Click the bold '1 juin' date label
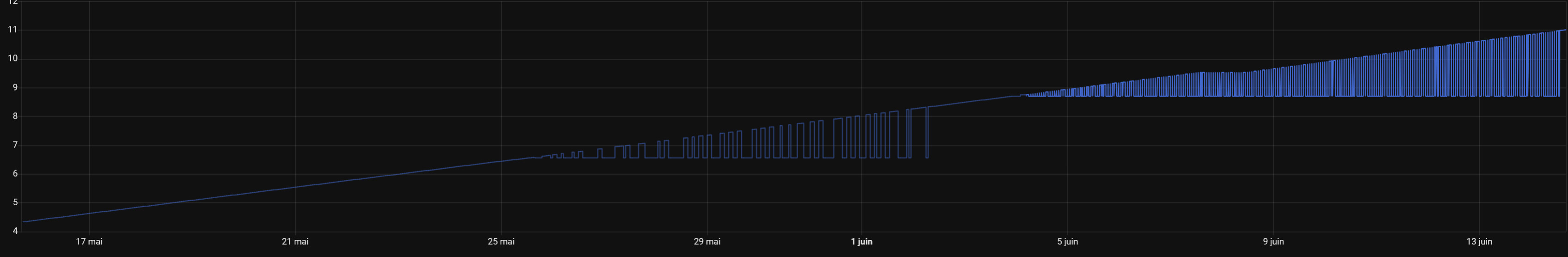The image size is (1568, 257). pos(861,242)
